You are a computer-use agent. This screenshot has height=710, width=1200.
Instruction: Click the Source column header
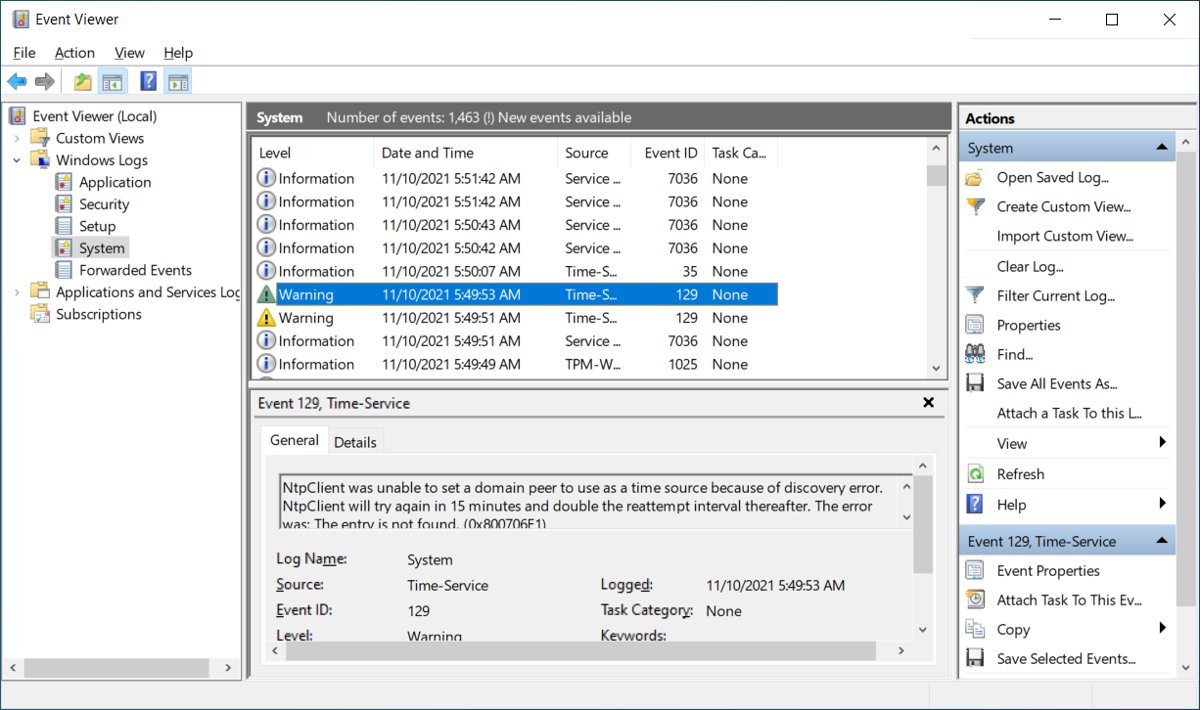594,153
